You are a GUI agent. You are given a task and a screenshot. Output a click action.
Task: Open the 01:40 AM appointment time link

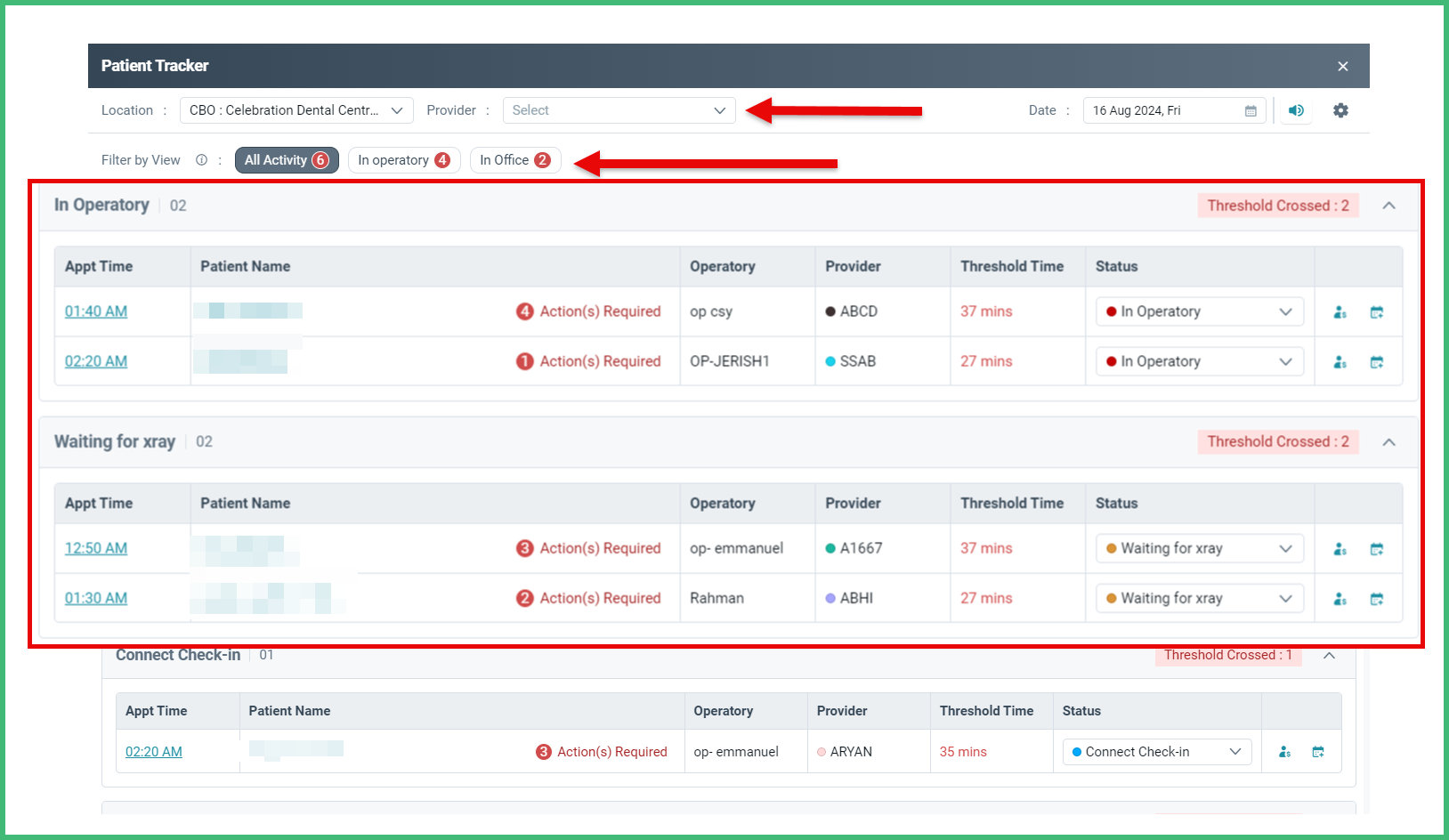[95, 311]
